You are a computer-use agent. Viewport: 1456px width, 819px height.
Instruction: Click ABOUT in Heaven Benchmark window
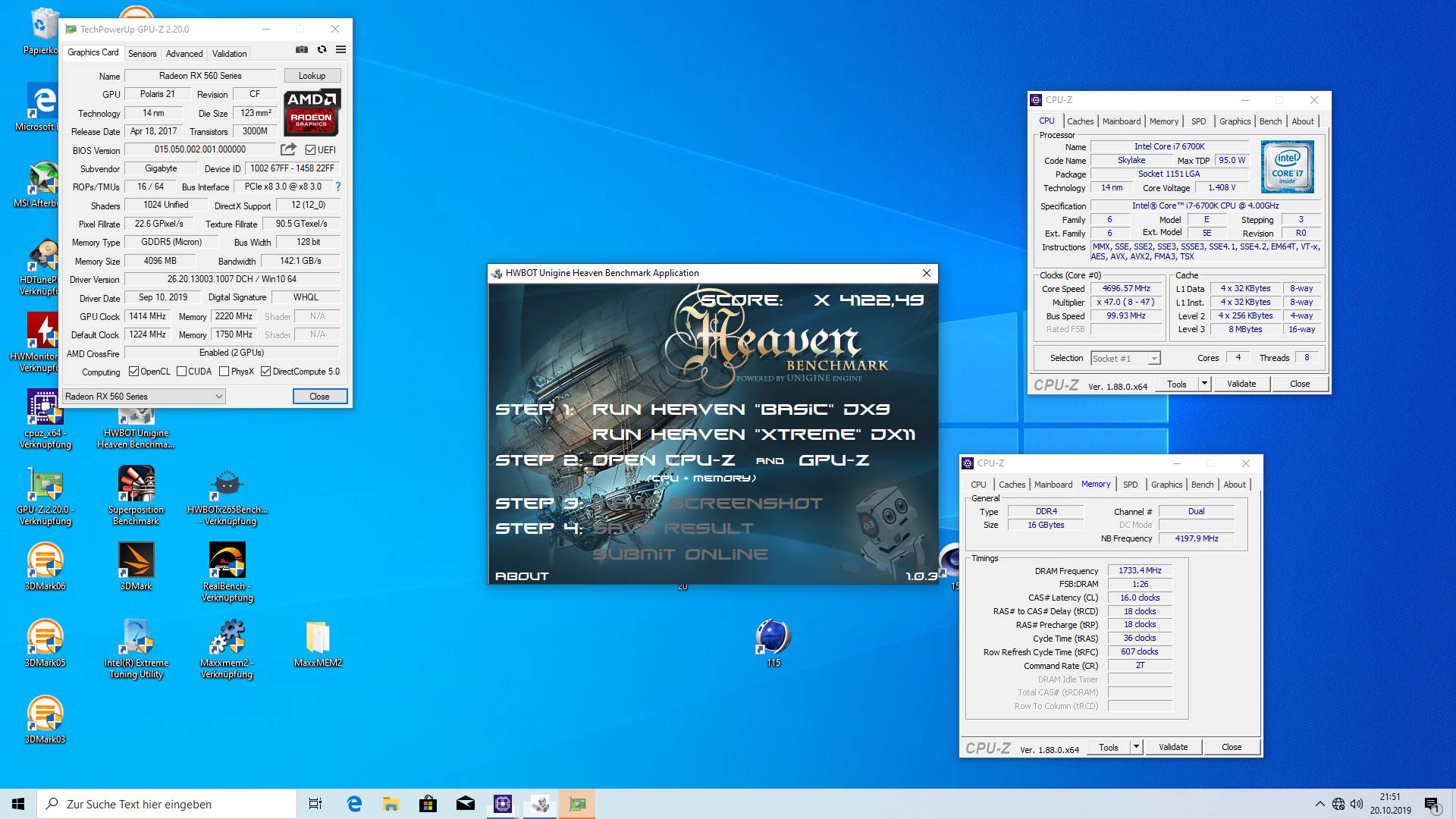coord(522,576)
